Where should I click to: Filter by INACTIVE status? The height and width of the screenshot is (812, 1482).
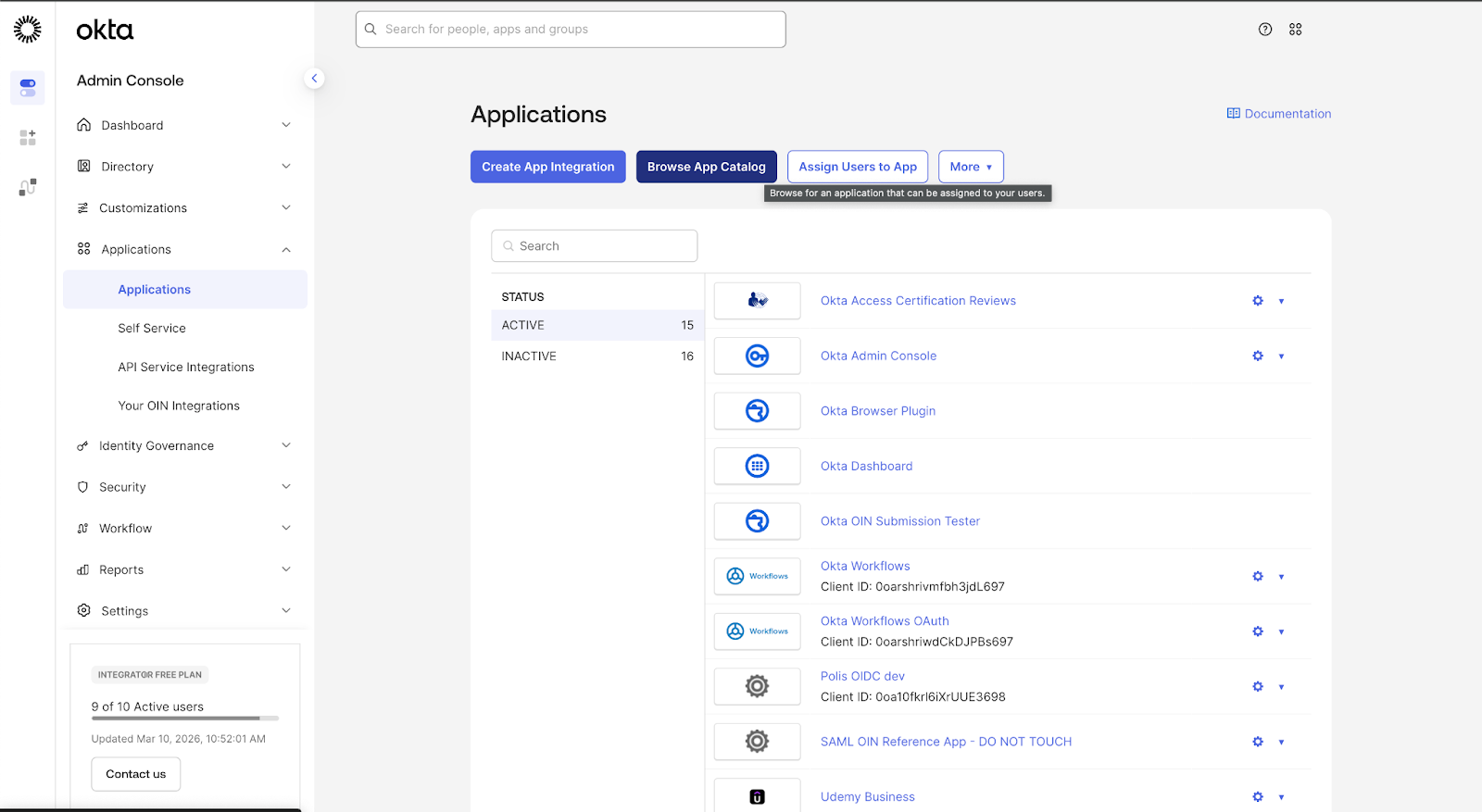click(597, 356)
